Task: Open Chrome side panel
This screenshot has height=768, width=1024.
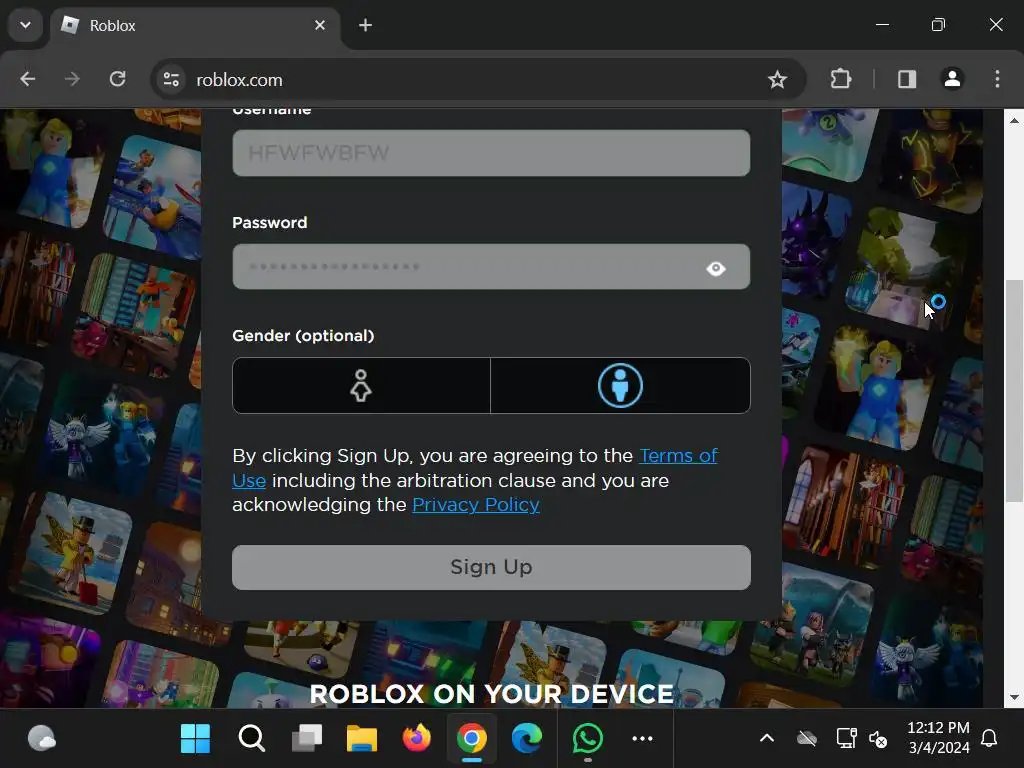Action: tap(906, 80)
